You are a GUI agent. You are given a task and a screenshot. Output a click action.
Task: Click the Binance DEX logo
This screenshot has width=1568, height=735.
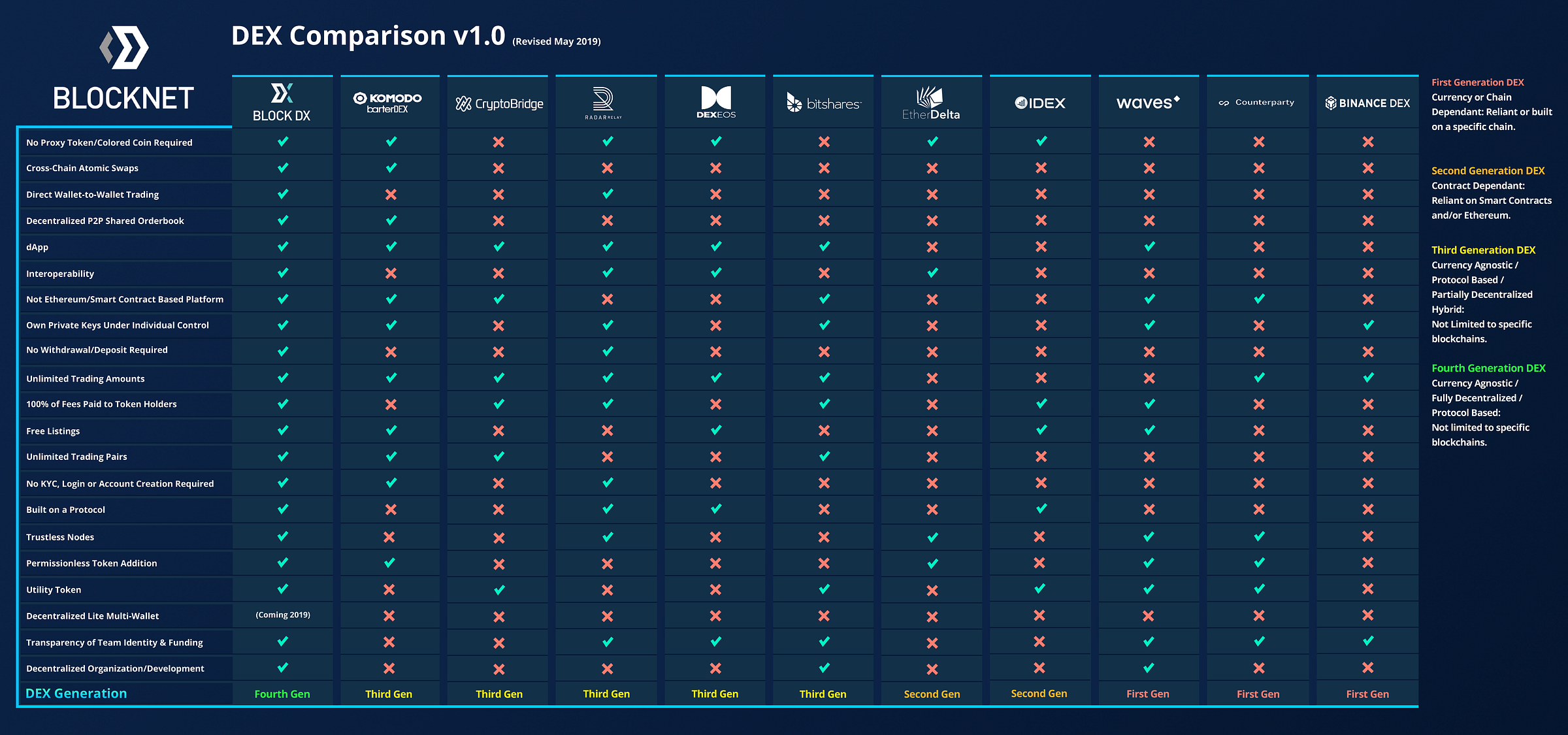click(1367, 103)
